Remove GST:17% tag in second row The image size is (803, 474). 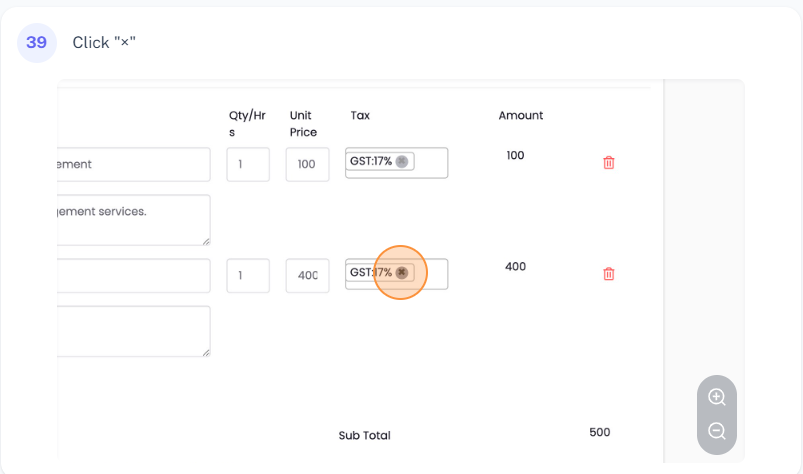click(402, 273)
